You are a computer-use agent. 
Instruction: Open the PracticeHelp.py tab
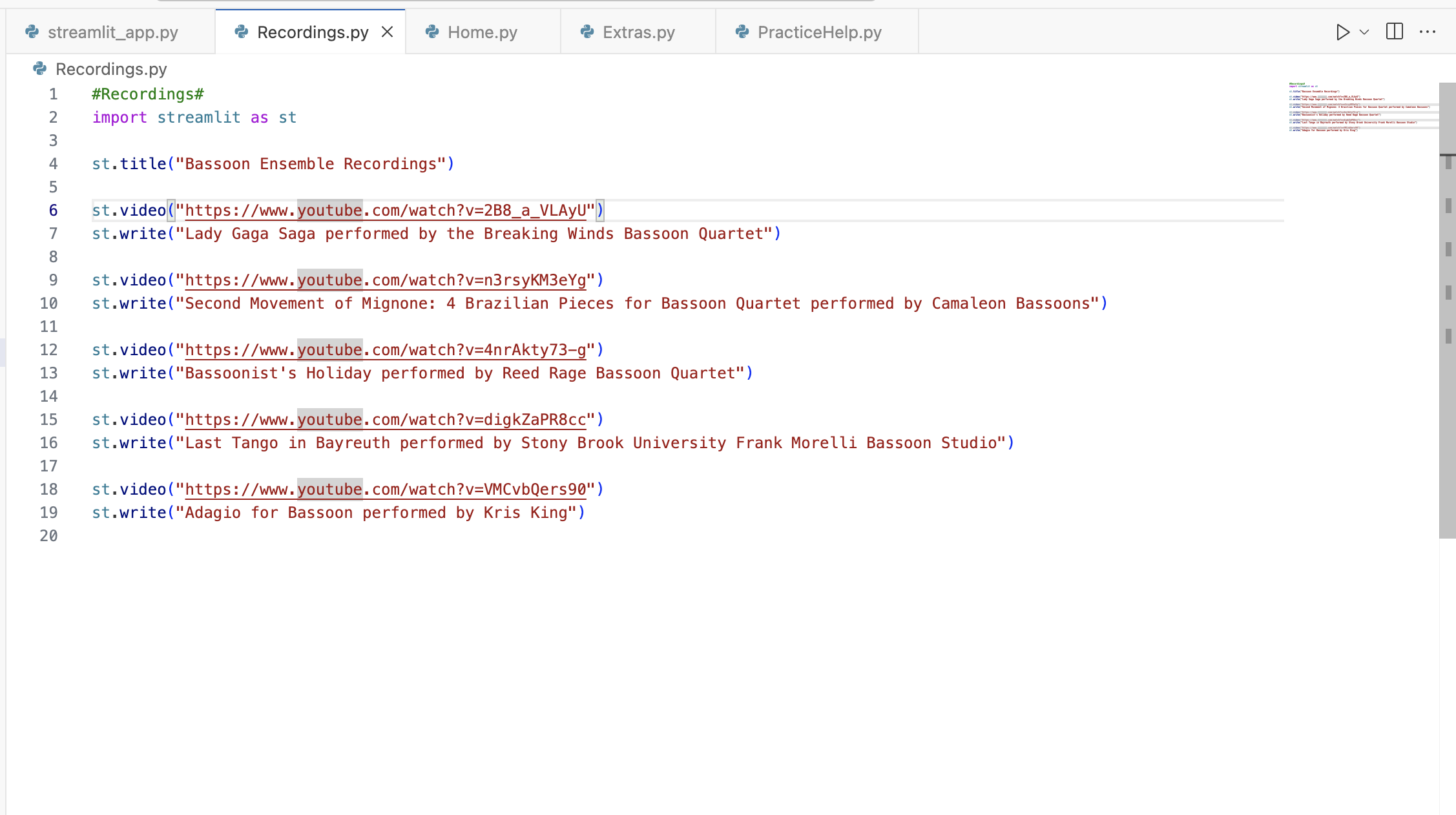point(819,32)
